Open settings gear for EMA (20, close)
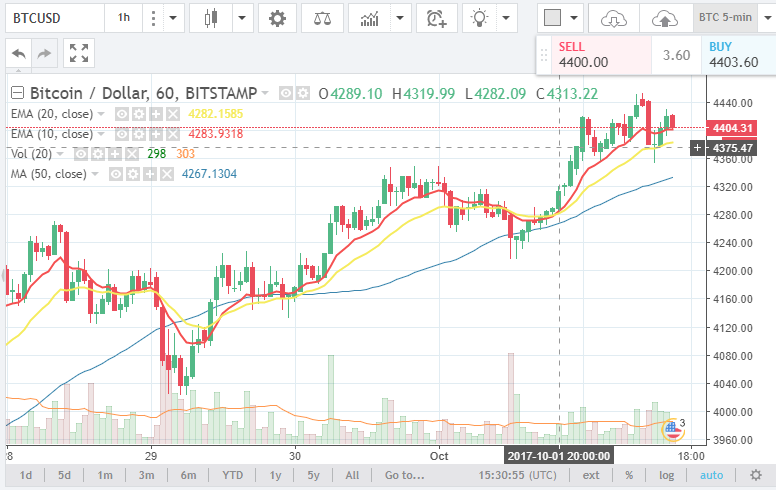 click(x=139, y=114)
